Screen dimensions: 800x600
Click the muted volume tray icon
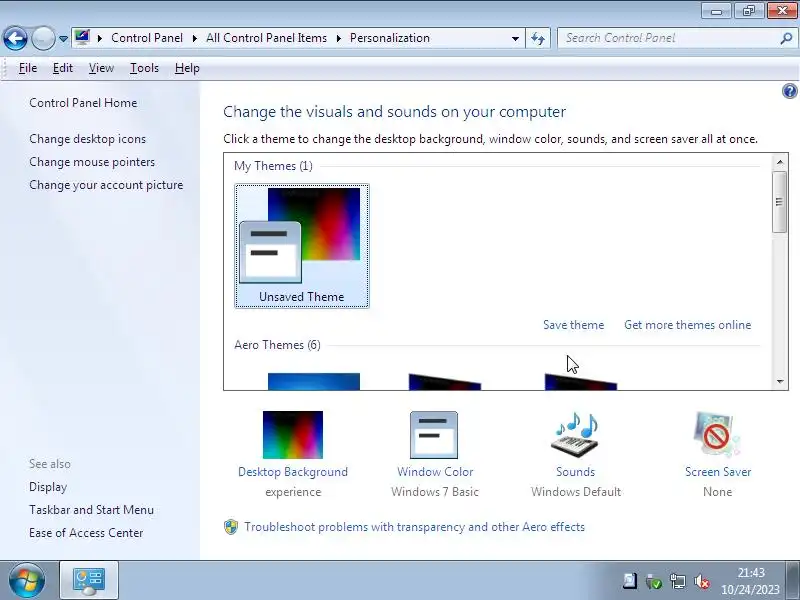coord(702,581)
